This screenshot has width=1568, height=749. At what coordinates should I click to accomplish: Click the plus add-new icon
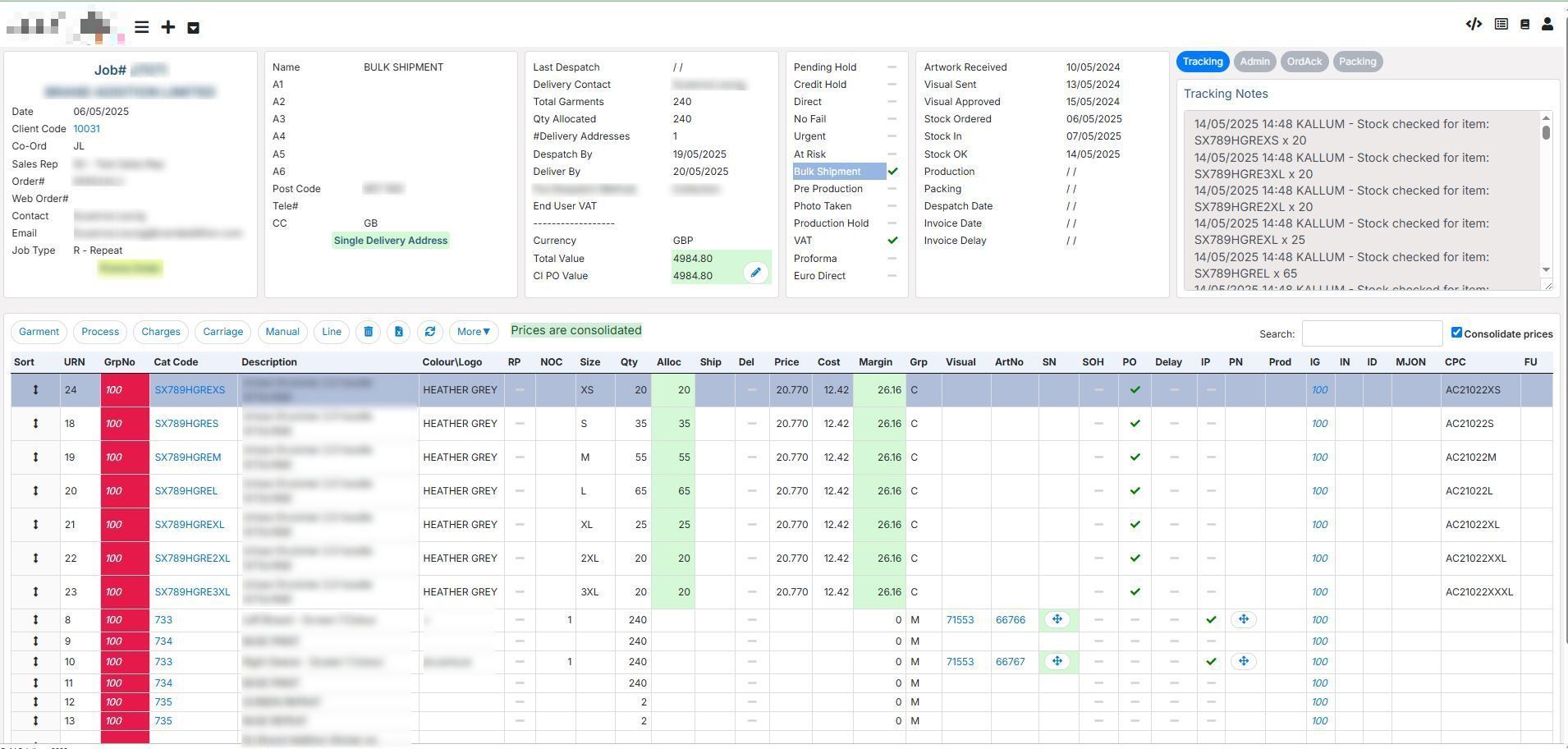point(167,28)
